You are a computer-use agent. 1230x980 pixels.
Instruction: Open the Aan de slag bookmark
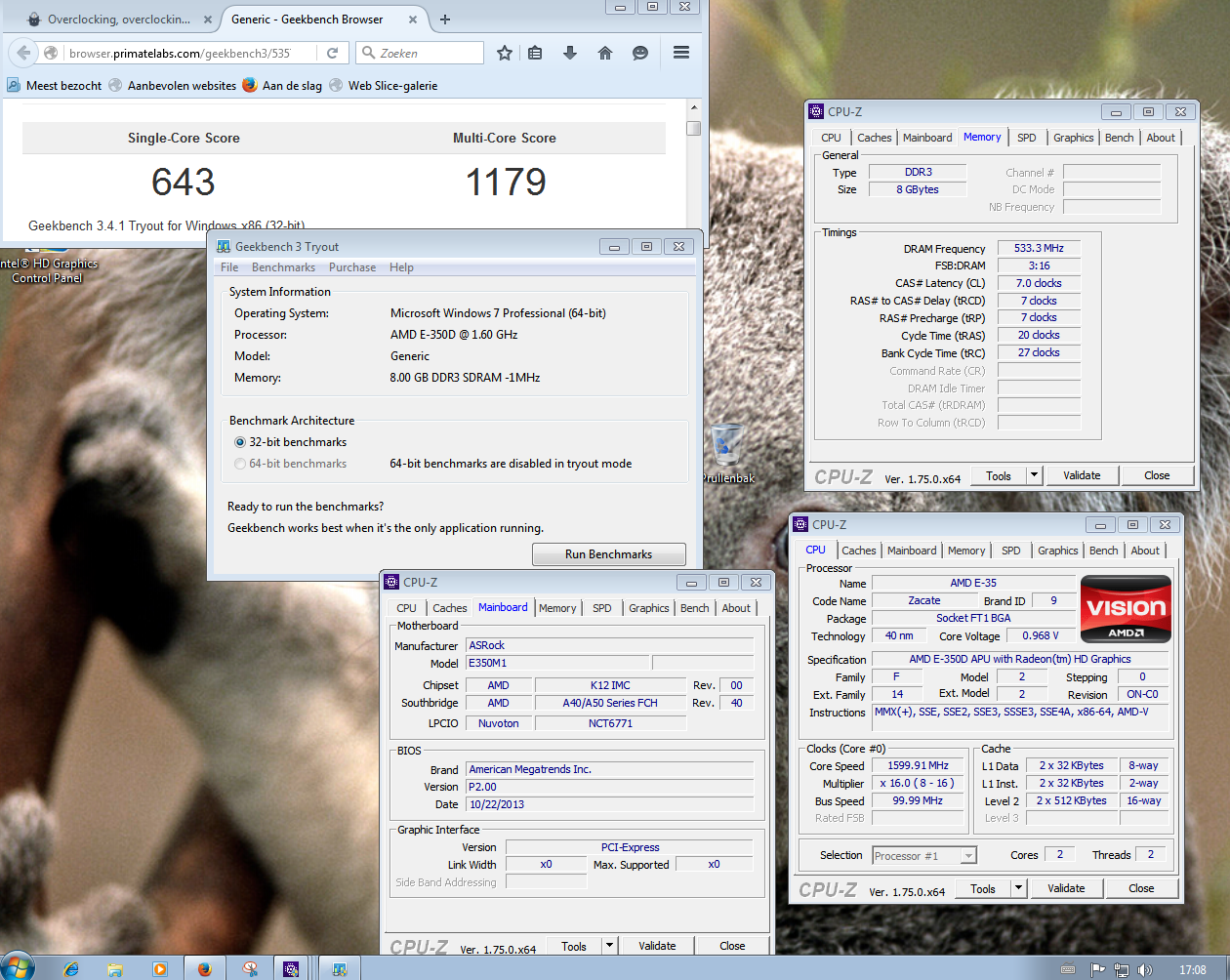coord(282,85)
